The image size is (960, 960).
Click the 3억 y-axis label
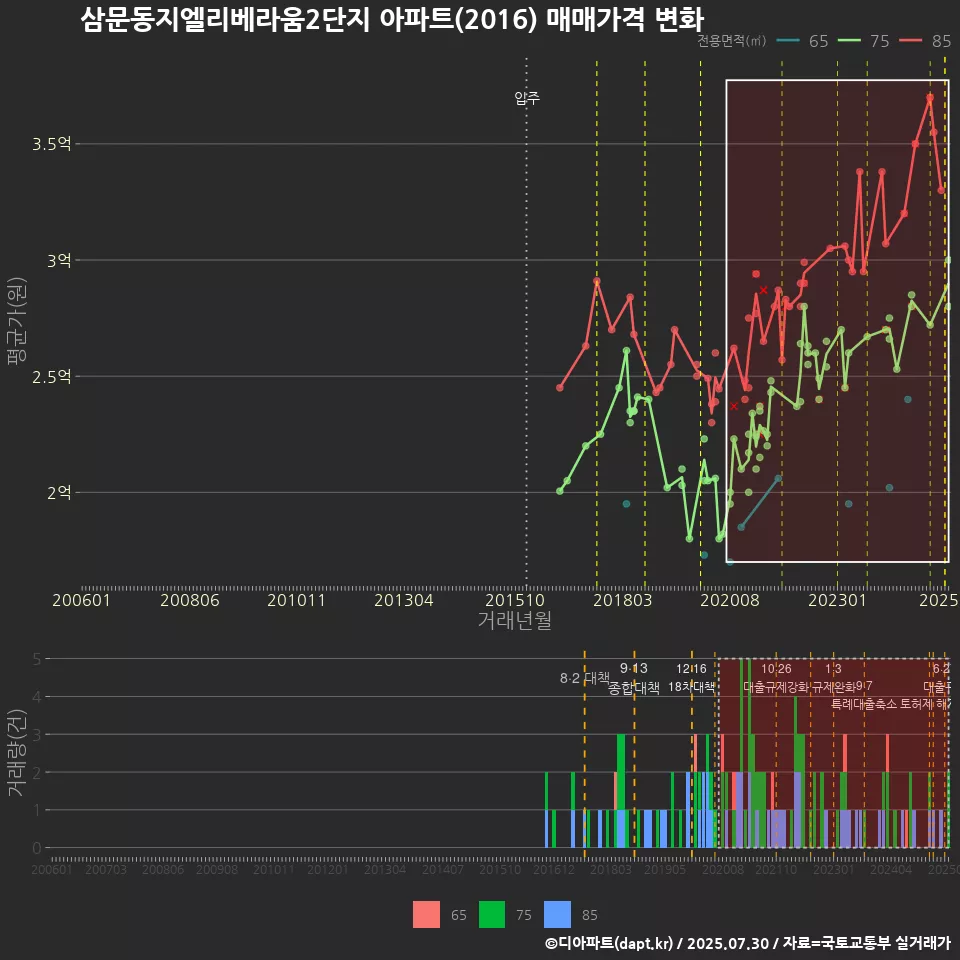[59, 261]
